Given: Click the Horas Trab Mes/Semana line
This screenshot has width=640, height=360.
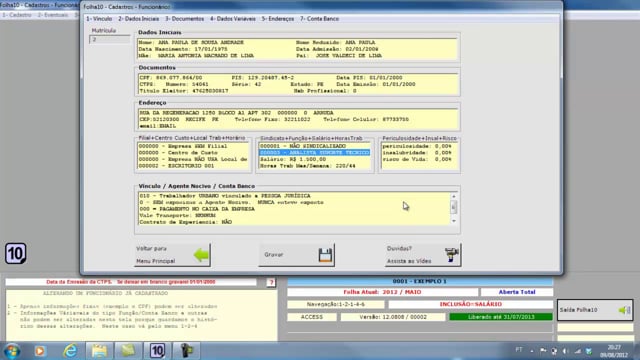Looking at the screenshot, I should coord(308,166).
